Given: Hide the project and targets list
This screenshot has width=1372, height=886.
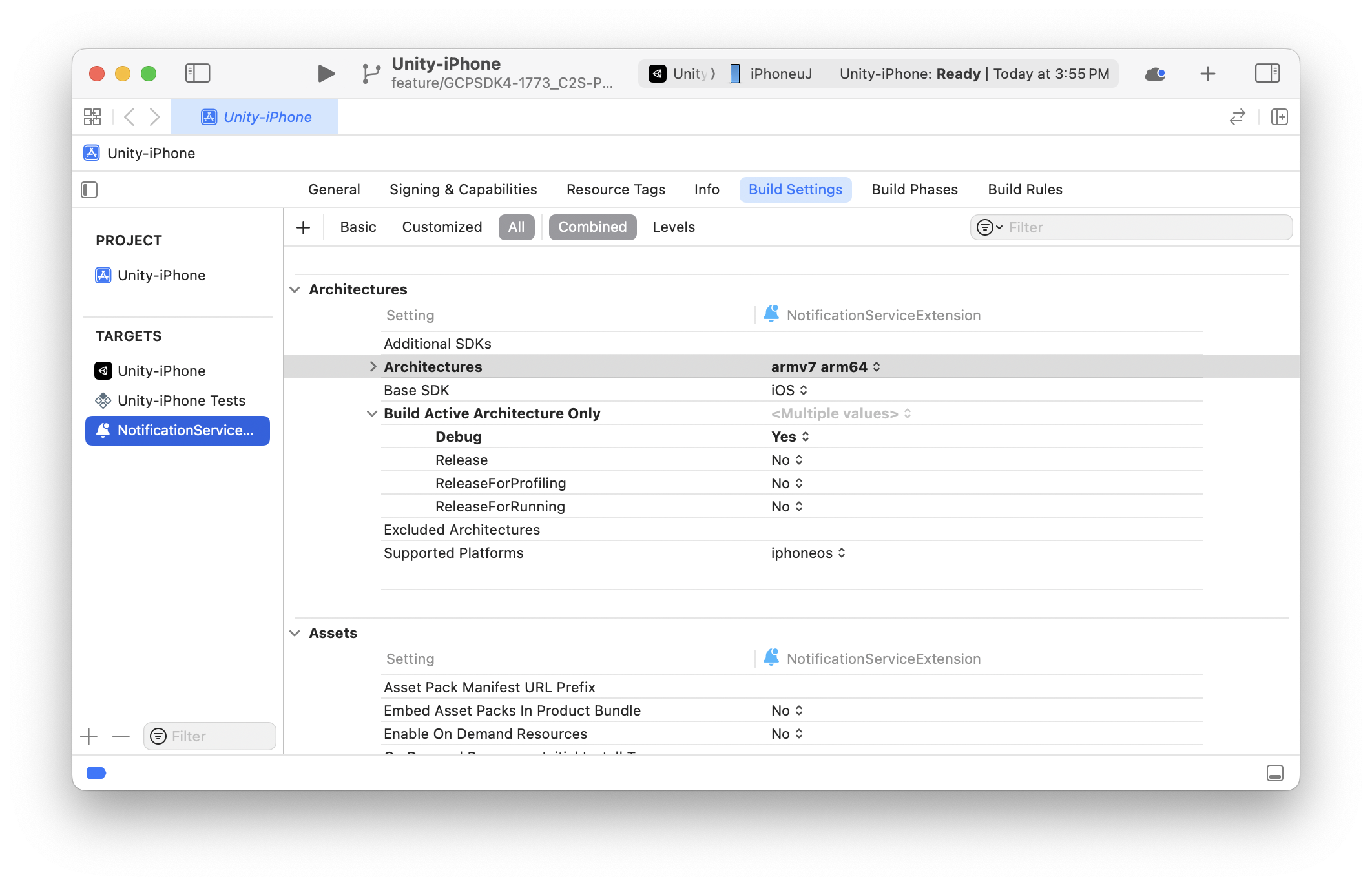Looking at the screenshot, I should [89, 190].
